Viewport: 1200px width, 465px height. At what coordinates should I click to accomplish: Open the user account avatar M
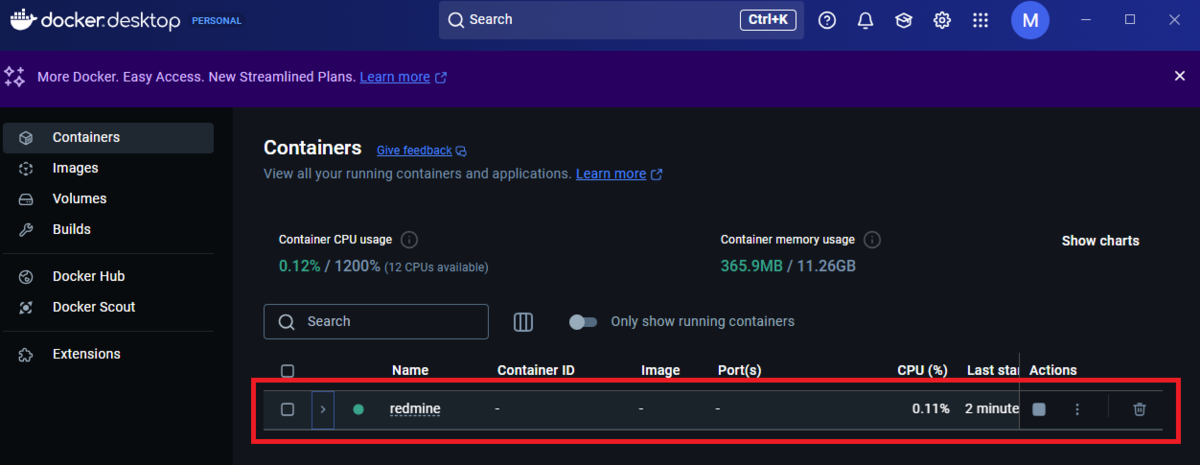1030,20
